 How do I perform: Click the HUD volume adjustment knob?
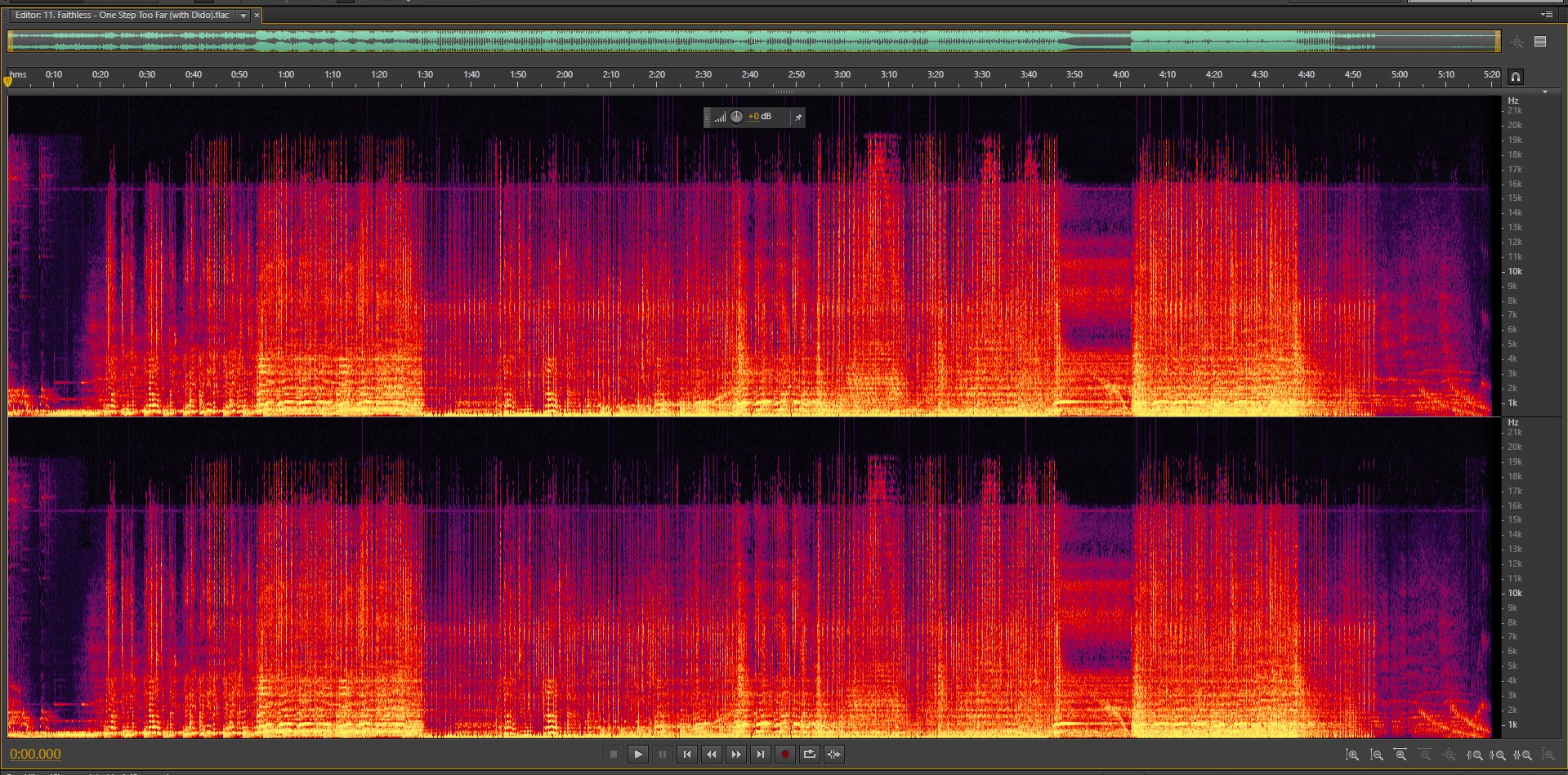point(736,117)
